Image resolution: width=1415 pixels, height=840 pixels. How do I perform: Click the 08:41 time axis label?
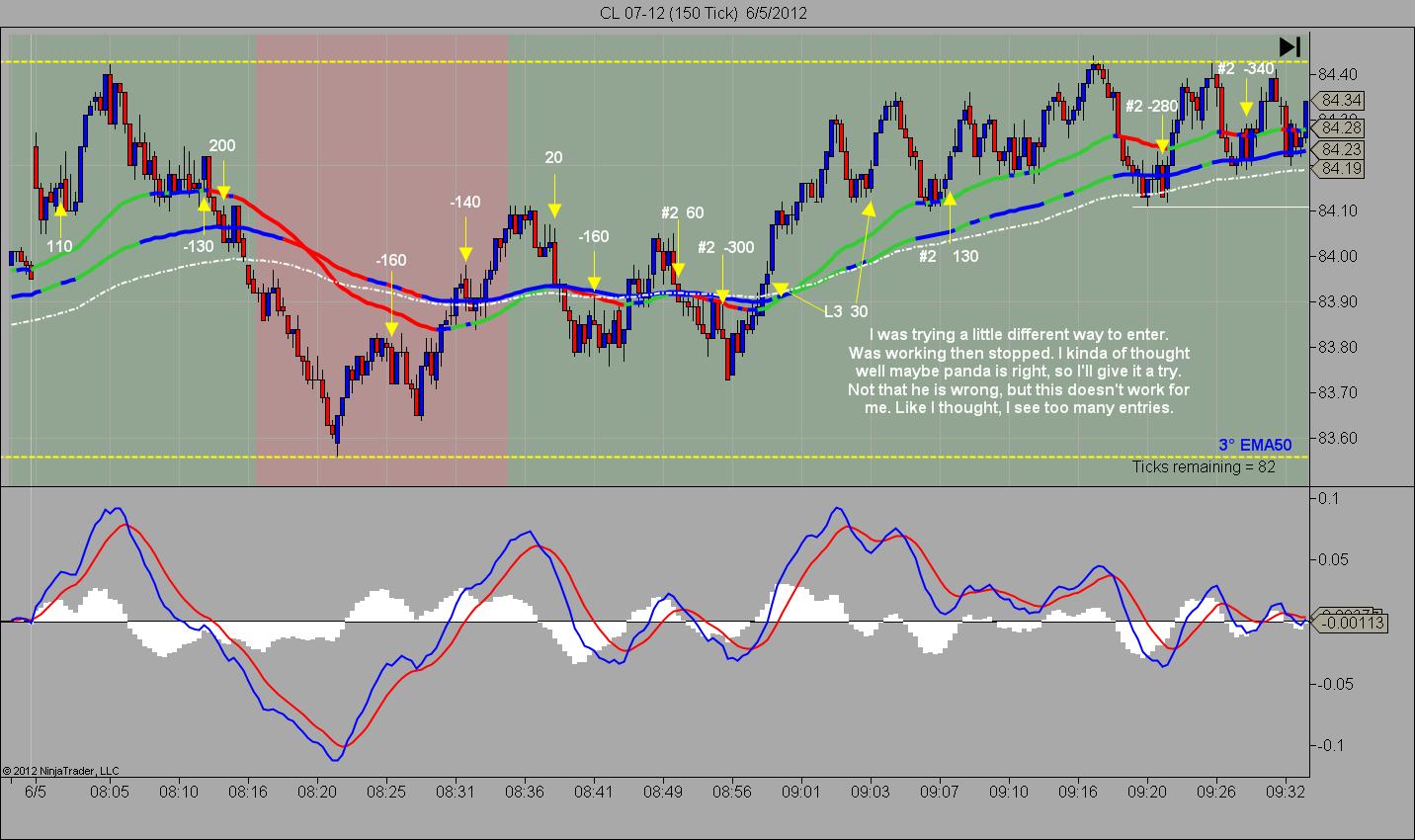(x=593, y=793)
